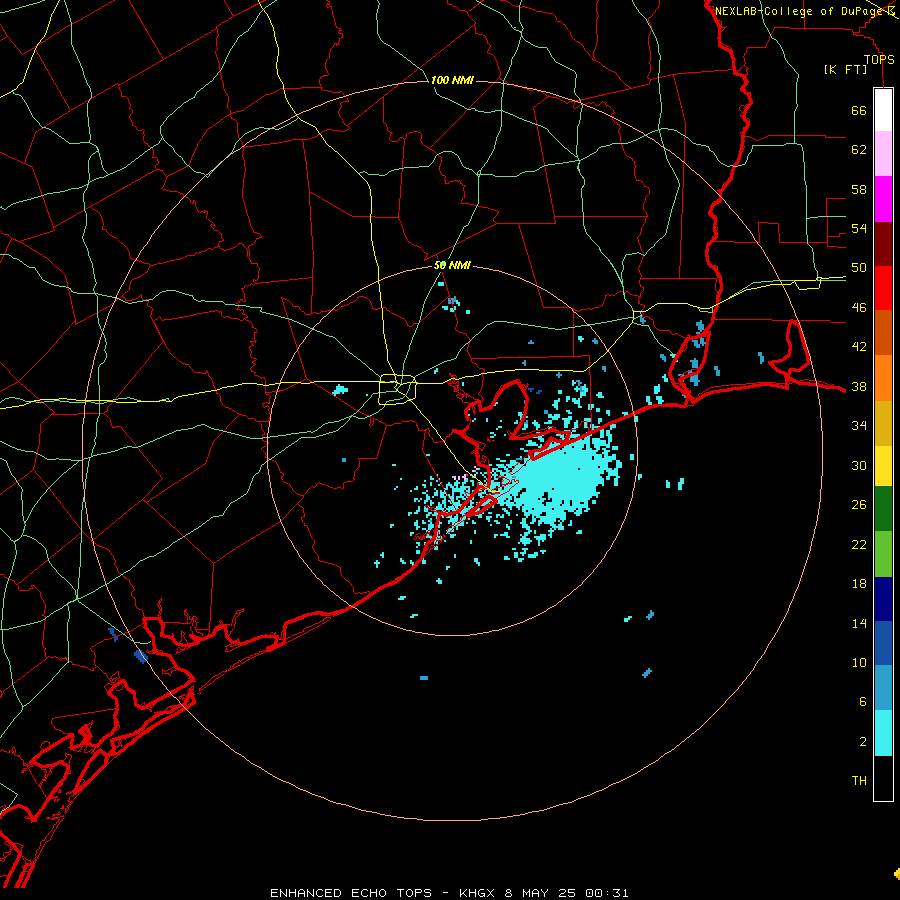This screenshot has height=900, width=900.
Task: Click the 00:31 timestamp
Action: pyautogui.click(x=607, y=893)
